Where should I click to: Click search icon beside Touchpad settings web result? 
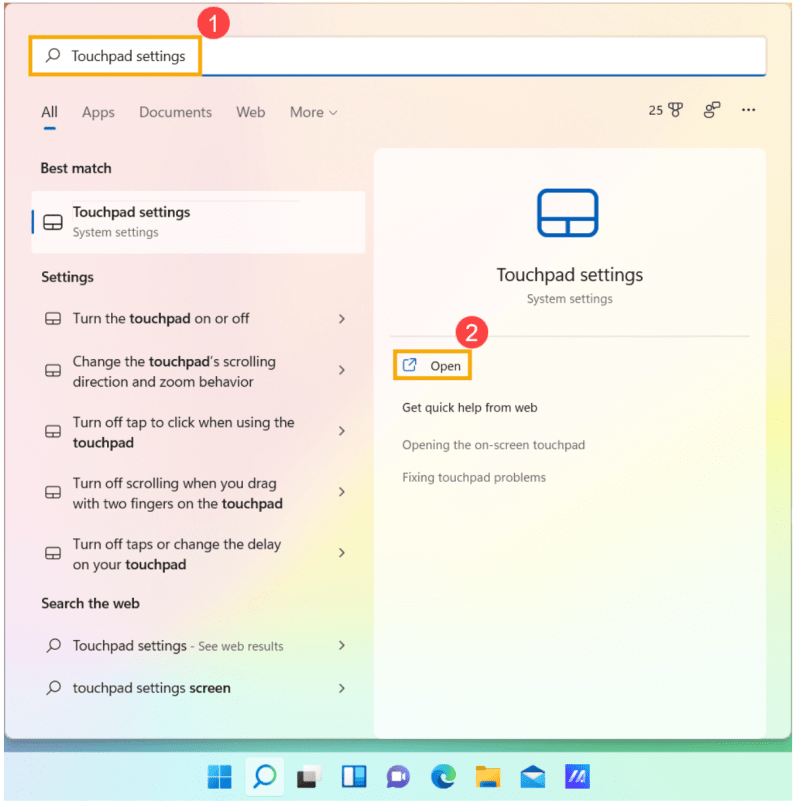coord(53,645)
